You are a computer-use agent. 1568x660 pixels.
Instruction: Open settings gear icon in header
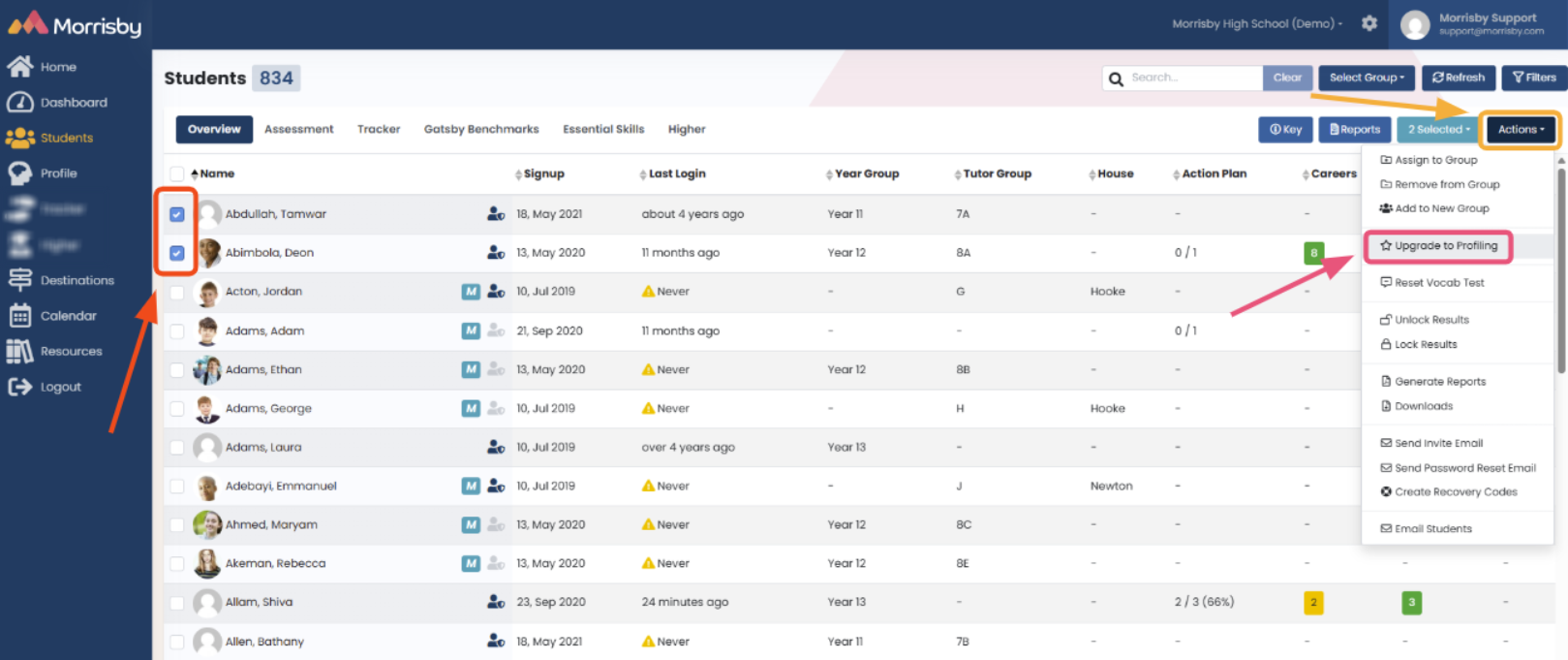tap(1369, 23)
